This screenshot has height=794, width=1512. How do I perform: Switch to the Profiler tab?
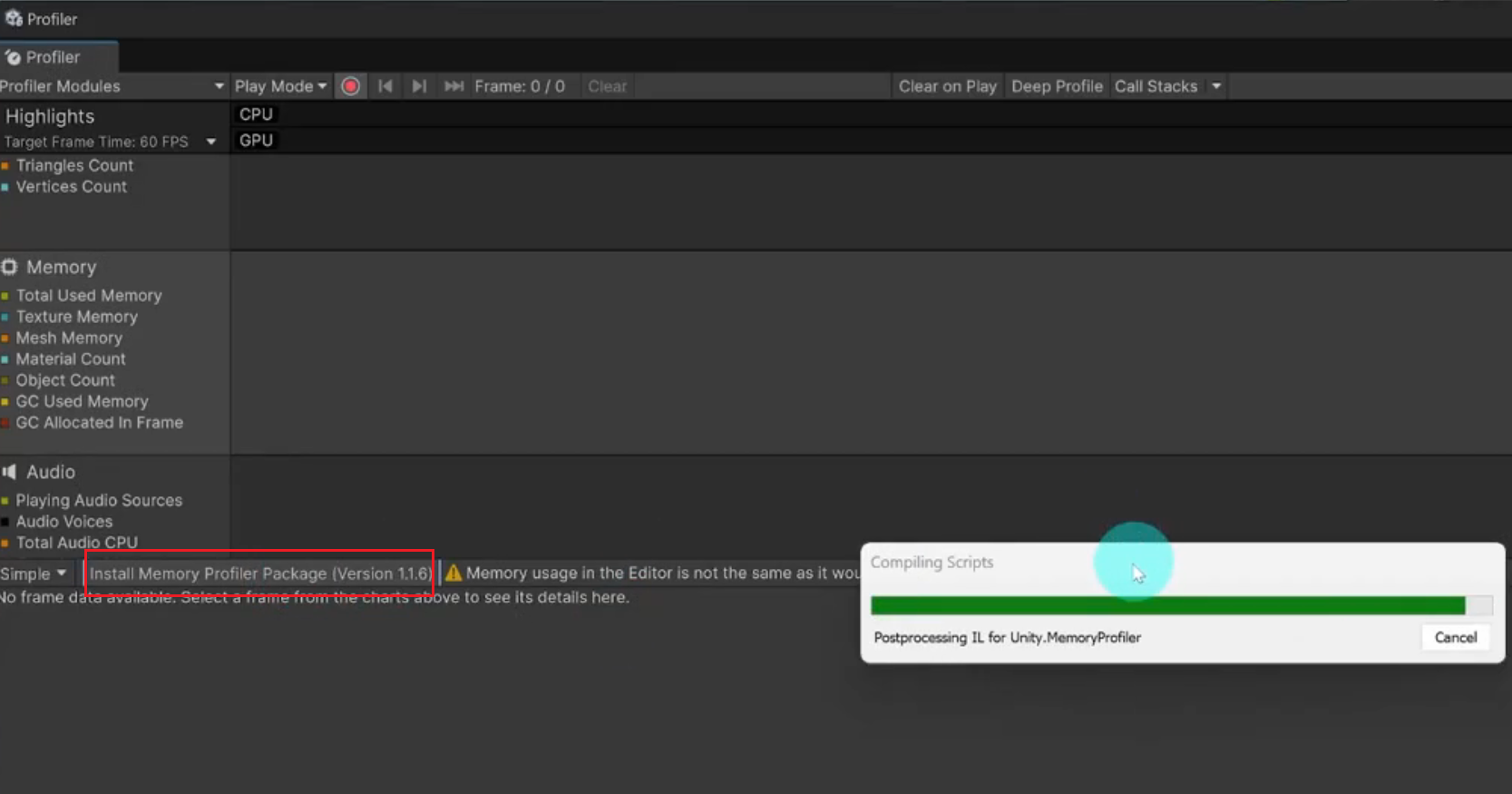[x=53, y=57]
